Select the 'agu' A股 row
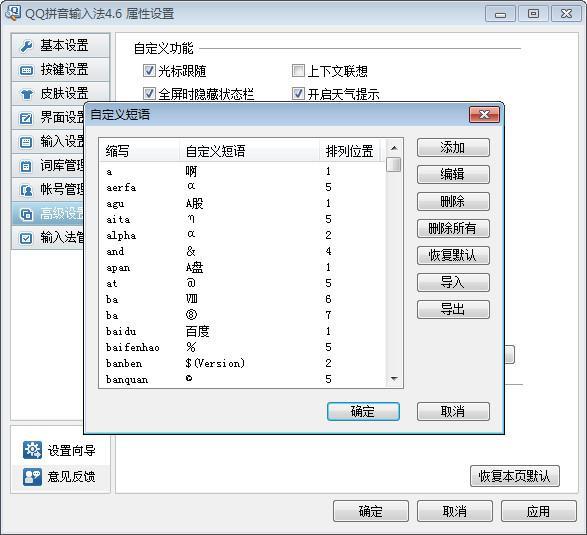Image resolution: width=587 pixels, height=535 pixels. click(x=243, y=203)
